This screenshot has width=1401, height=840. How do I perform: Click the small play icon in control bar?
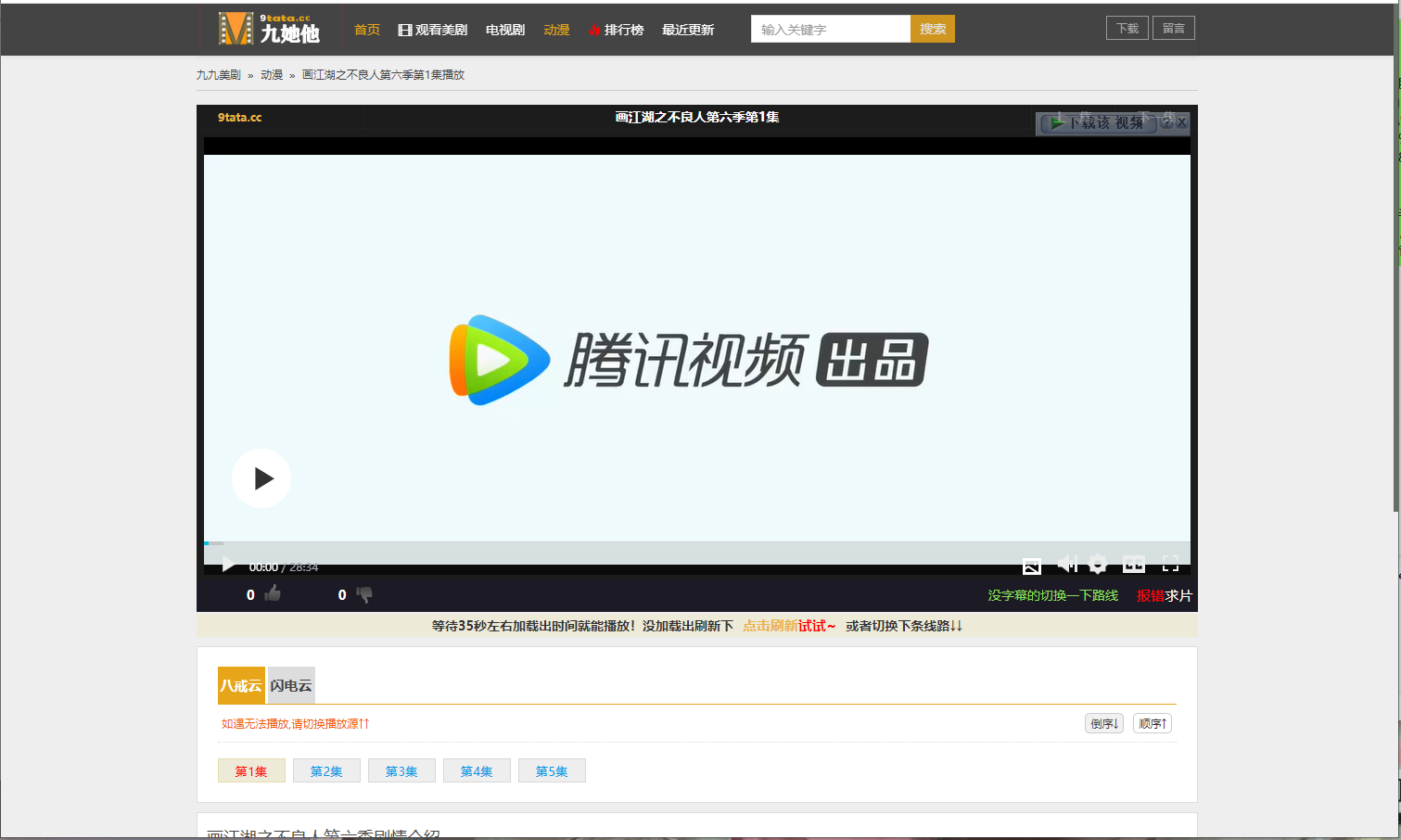click(x=228, y=565)
